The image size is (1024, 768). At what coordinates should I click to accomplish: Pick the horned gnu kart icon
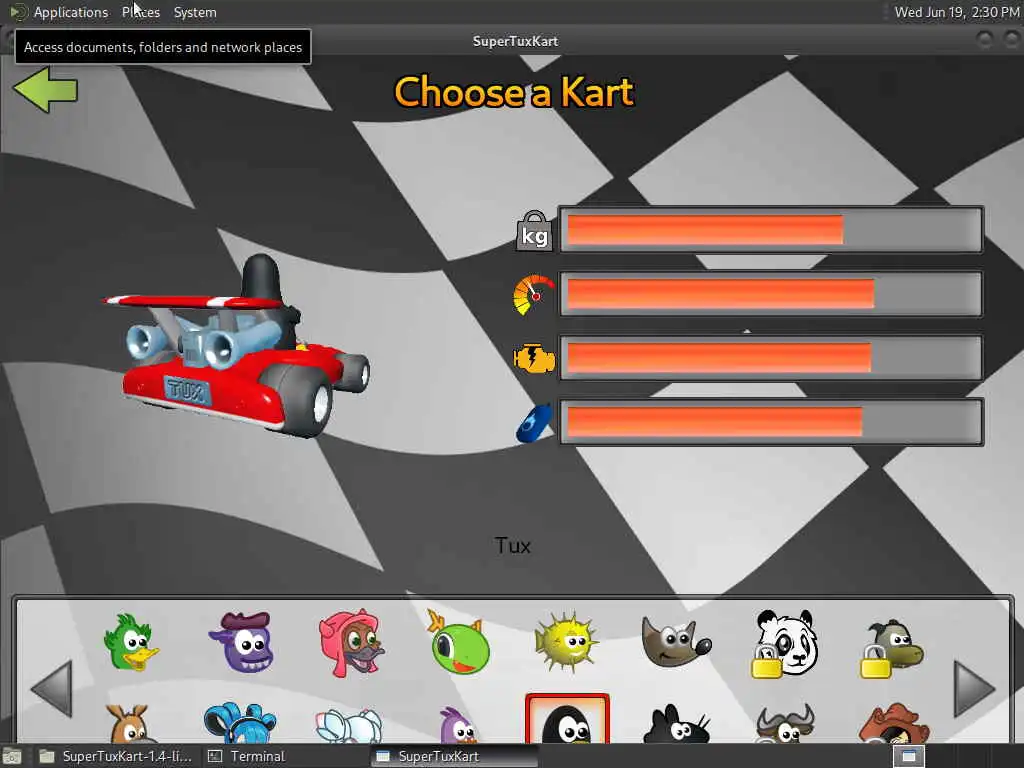784,723
